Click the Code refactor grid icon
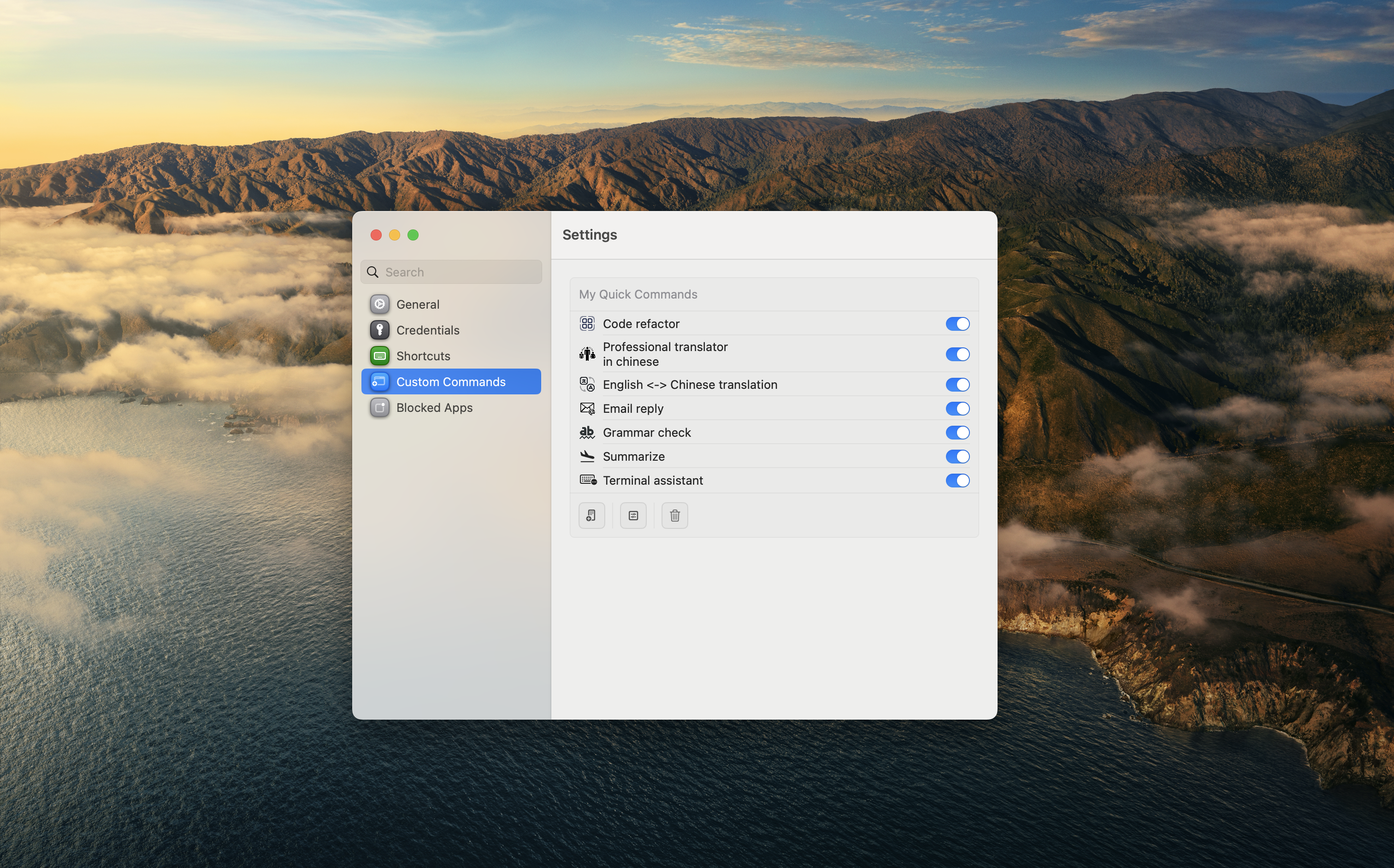 click(586, 324)
